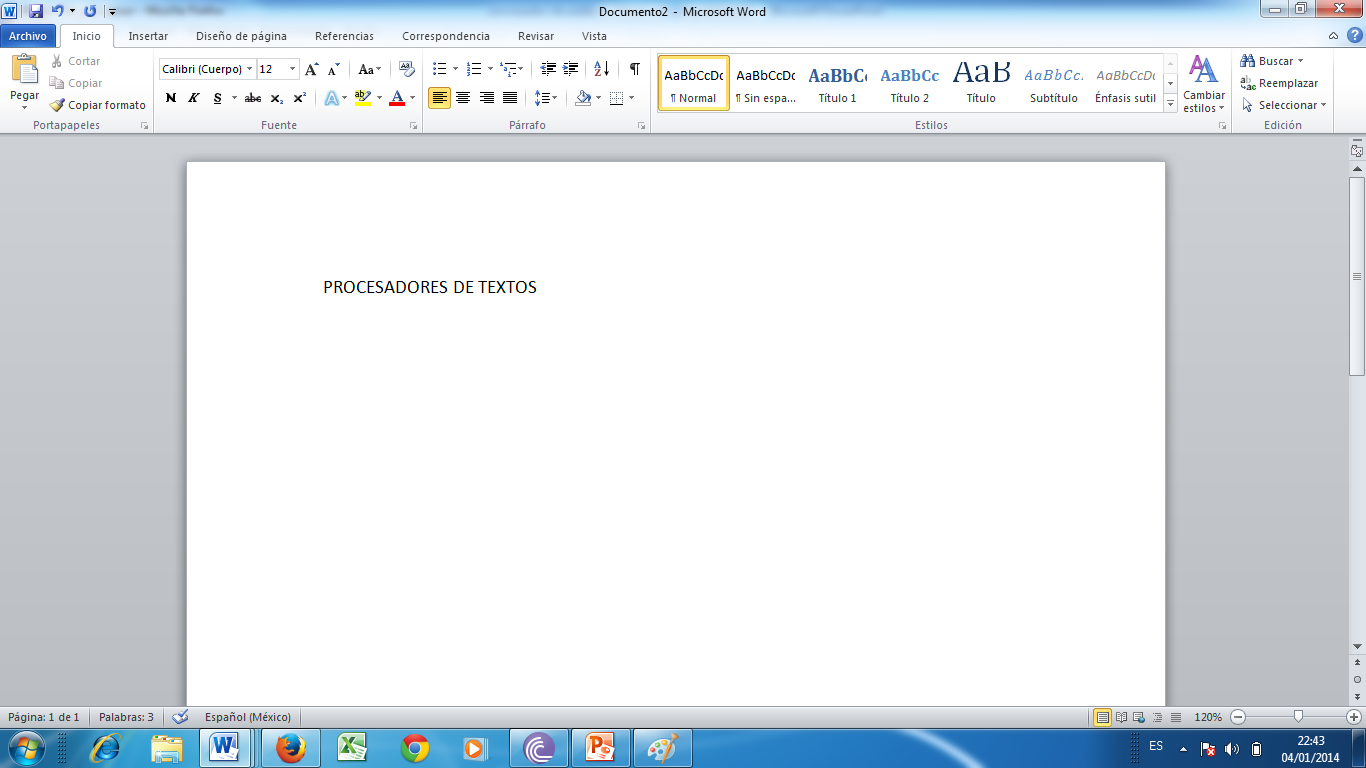Click the Reemplazar button

[1279, 83]
